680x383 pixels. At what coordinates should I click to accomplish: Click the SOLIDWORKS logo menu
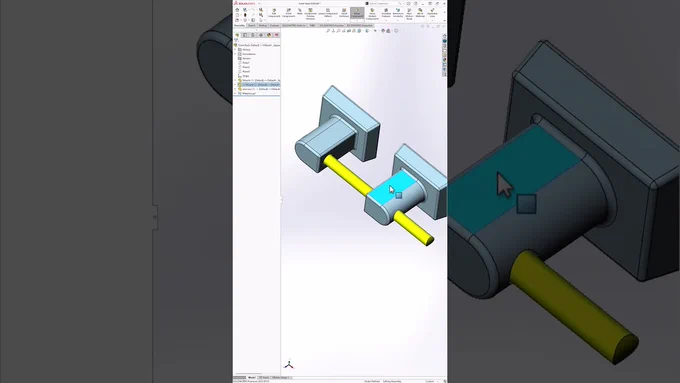[x=245, y=3]
